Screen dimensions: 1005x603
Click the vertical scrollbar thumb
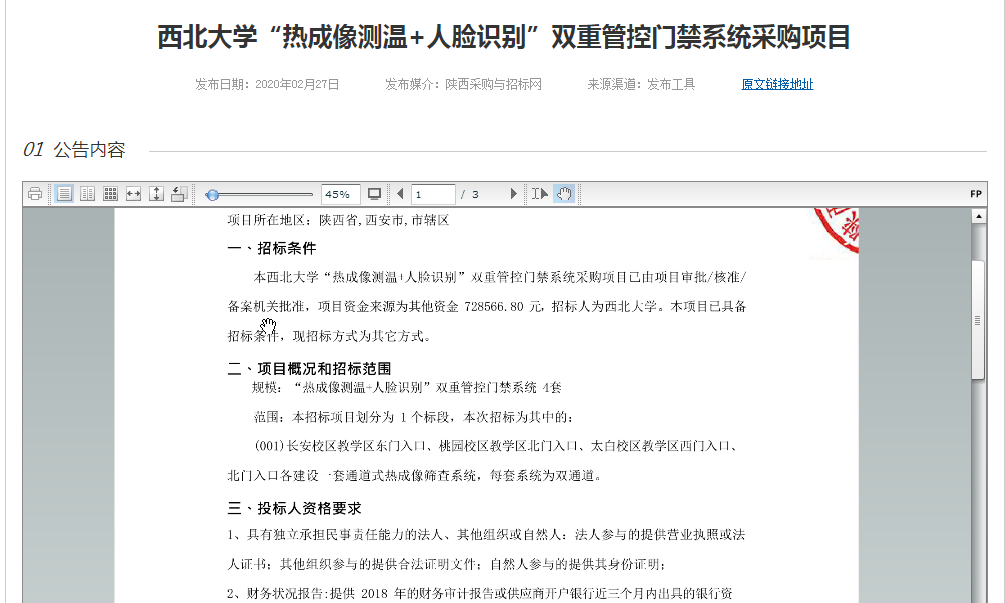[978, 320]
